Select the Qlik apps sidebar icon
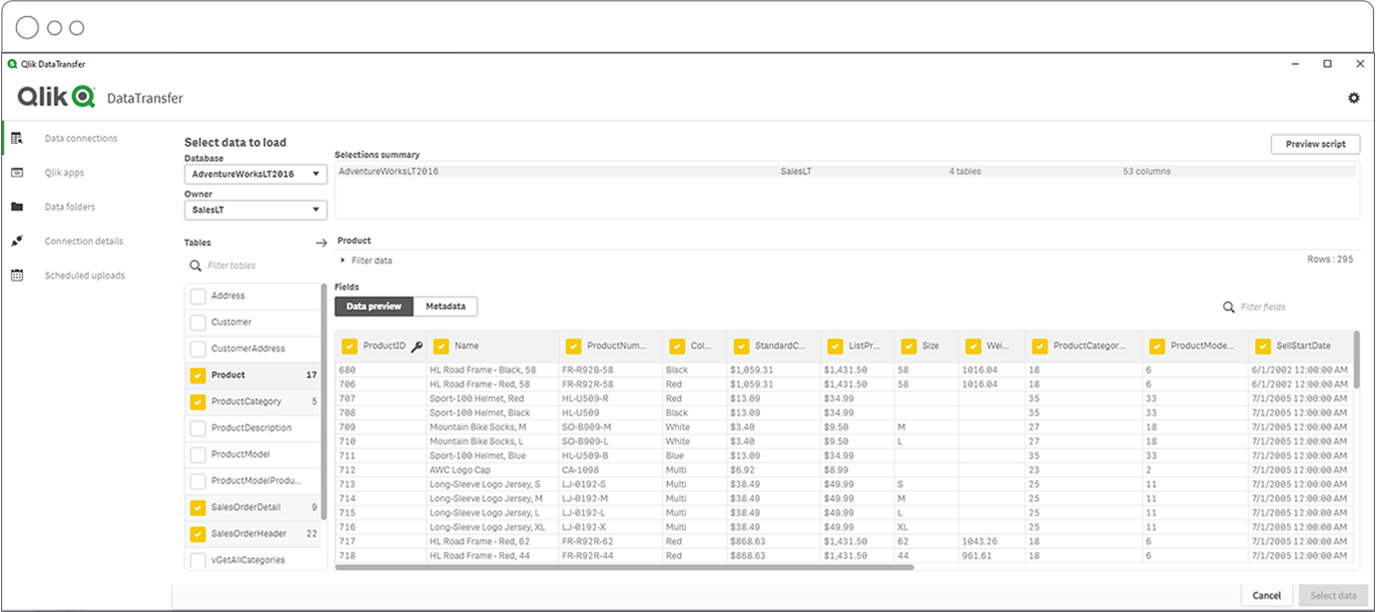1376x612 pixels. (16, 171)
